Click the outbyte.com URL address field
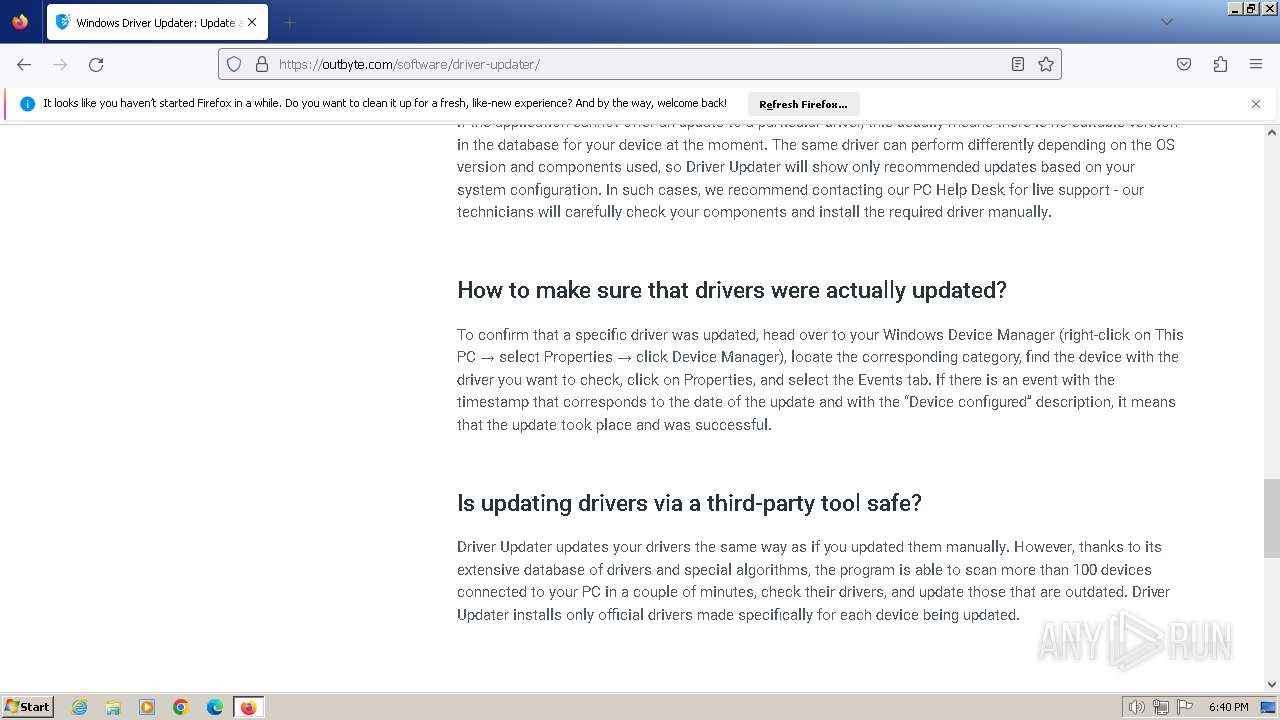The width and height of the screenshot is (1280, 720). click(640, 64)
